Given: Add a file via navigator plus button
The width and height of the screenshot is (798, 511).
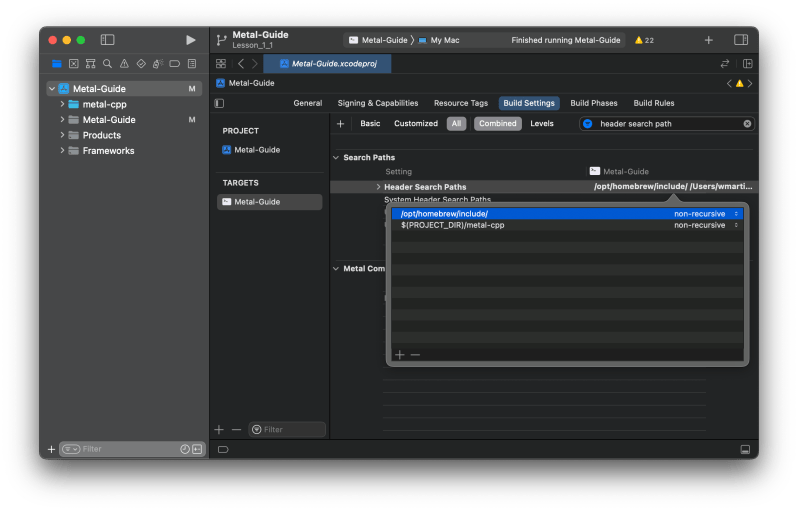Looking at the screenshot, I should tap(51, 449).
